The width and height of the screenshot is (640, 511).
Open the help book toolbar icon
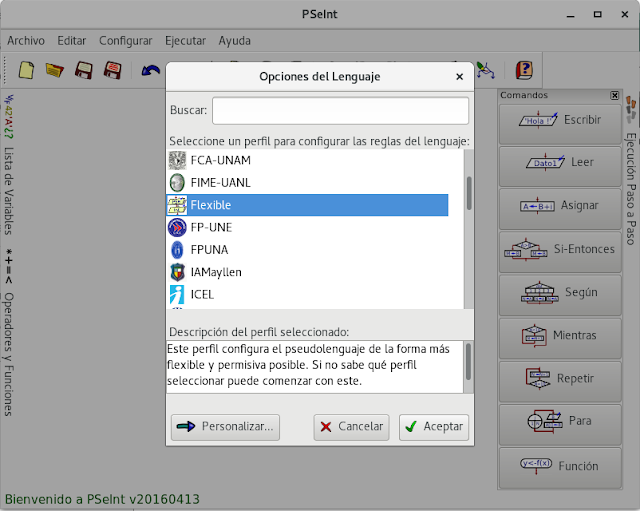pos(524,70)
